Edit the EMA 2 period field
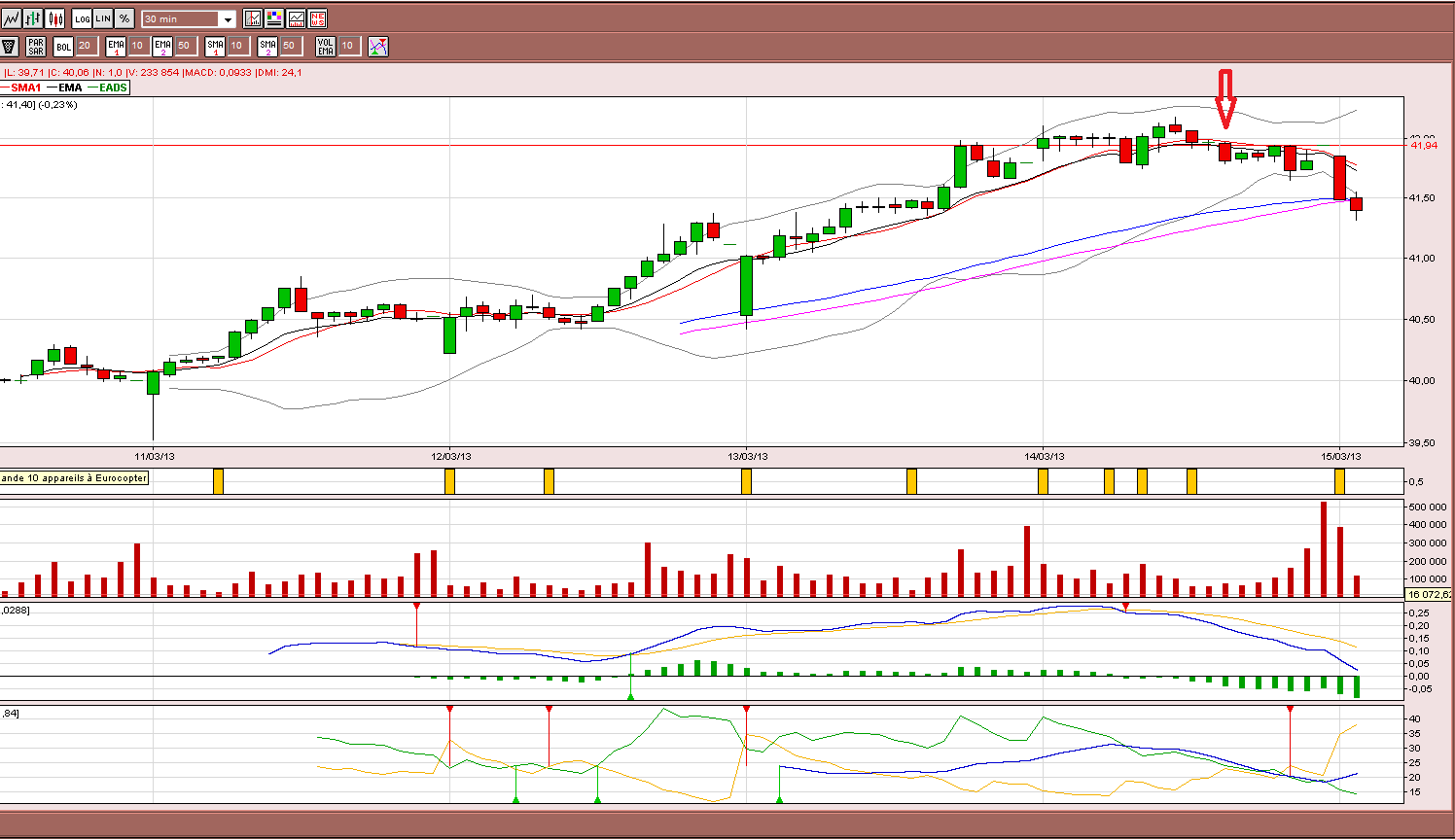This screenshot has width=1455, height=840. pos(186,46)
